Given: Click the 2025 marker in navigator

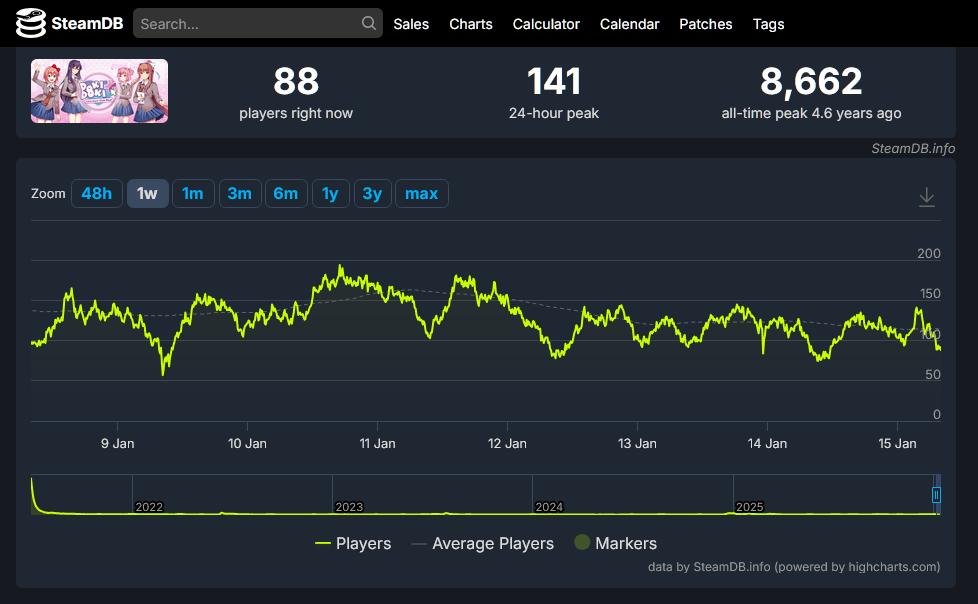Looking at the screenshot, I should pyautogui.click(x=750, y=507).
